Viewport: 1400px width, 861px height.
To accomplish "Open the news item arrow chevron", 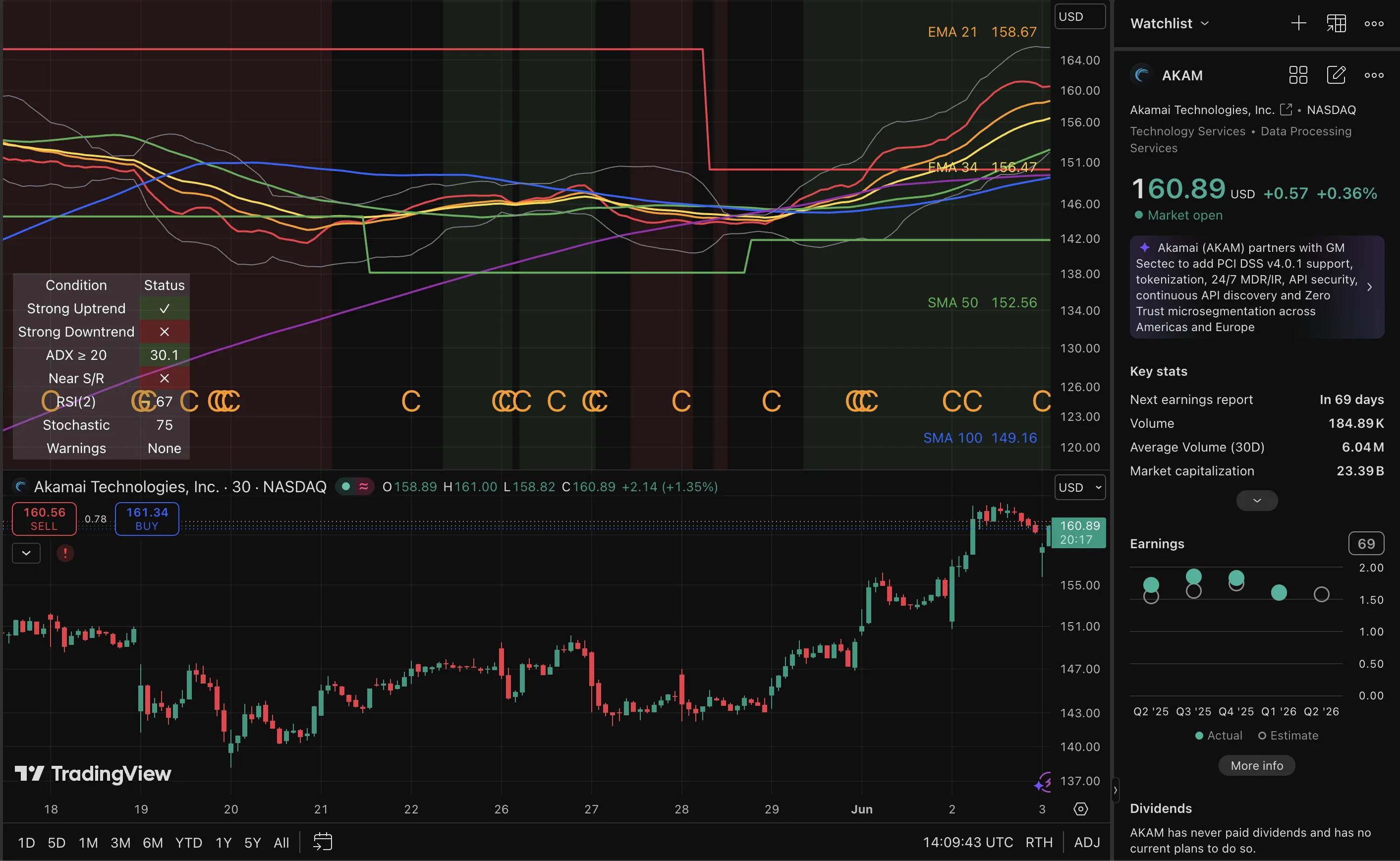I will click(1369, 287).
